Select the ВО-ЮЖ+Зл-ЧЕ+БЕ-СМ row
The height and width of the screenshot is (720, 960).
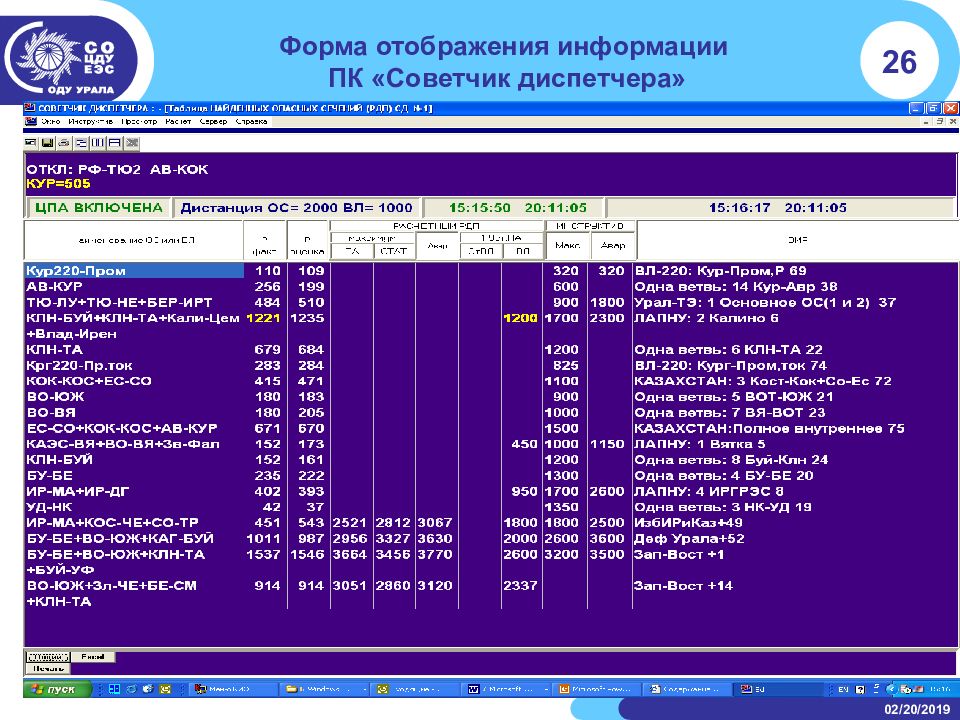(x=111, y=586)
